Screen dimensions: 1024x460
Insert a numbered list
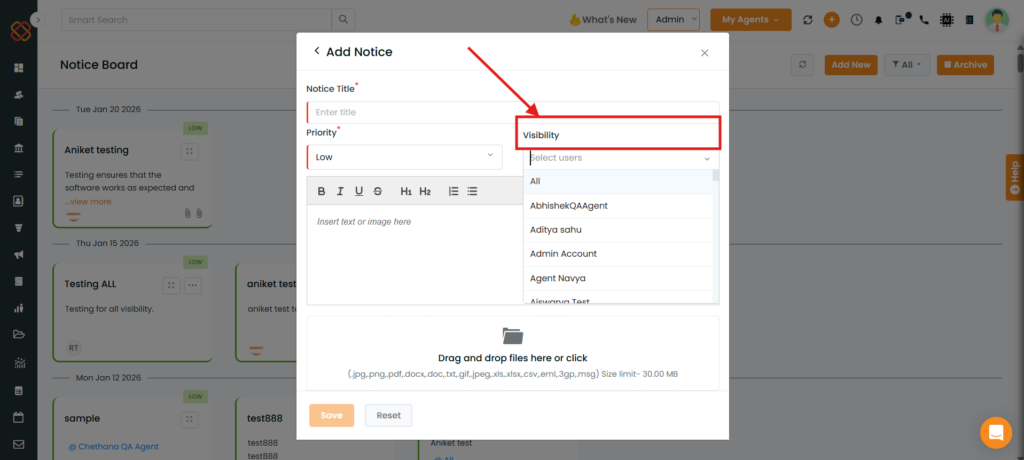pyautogui.click(x=453, y=191)
